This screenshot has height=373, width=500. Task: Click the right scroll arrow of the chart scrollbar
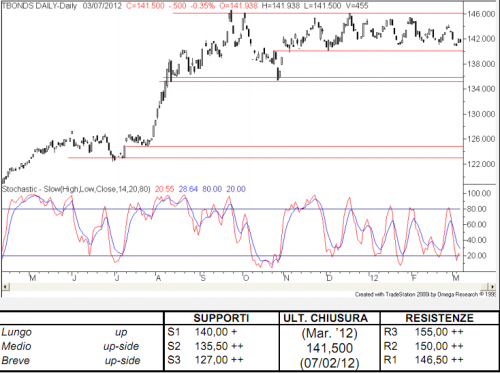pos(492,286)
